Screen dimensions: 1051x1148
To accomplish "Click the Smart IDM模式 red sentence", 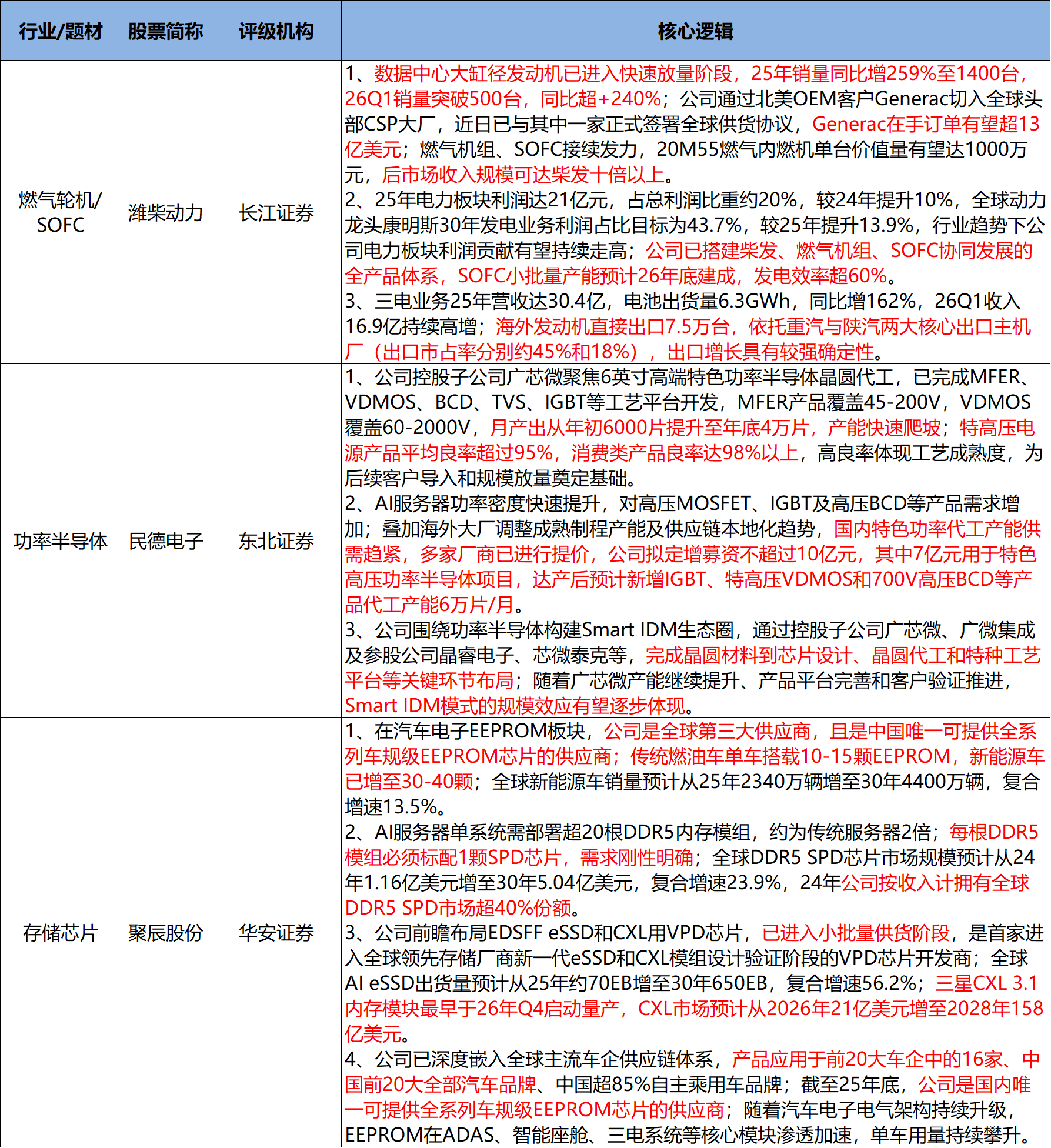I will pyautogui.click(x=515, y=705).
